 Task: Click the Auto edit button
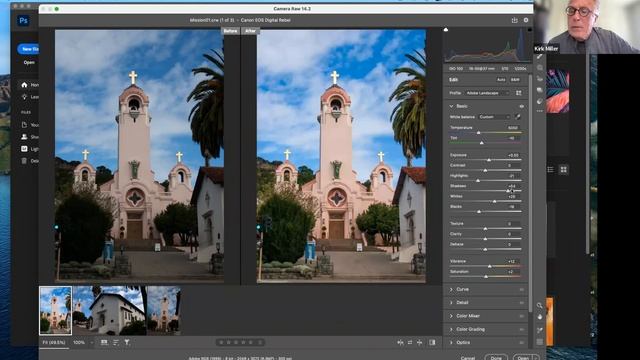(x=501, y=80)
